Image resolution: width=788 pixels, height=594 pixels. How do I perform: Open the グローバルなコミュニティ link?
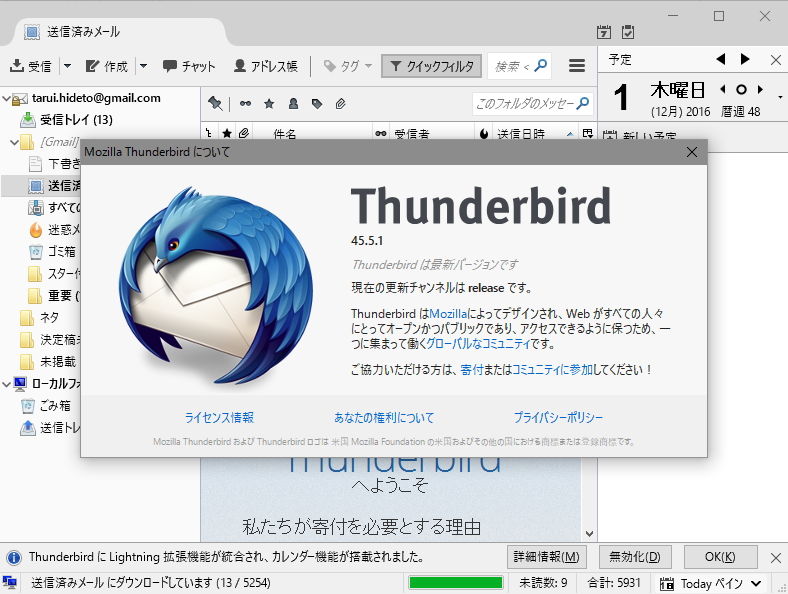tap(478, 344)
